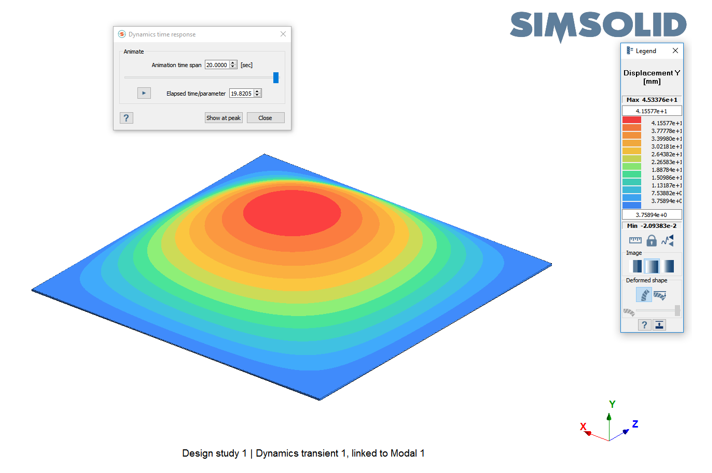Open help from the Legend panel bottom
The width and height of the screenshot is (712, 473).
(644, 325)
